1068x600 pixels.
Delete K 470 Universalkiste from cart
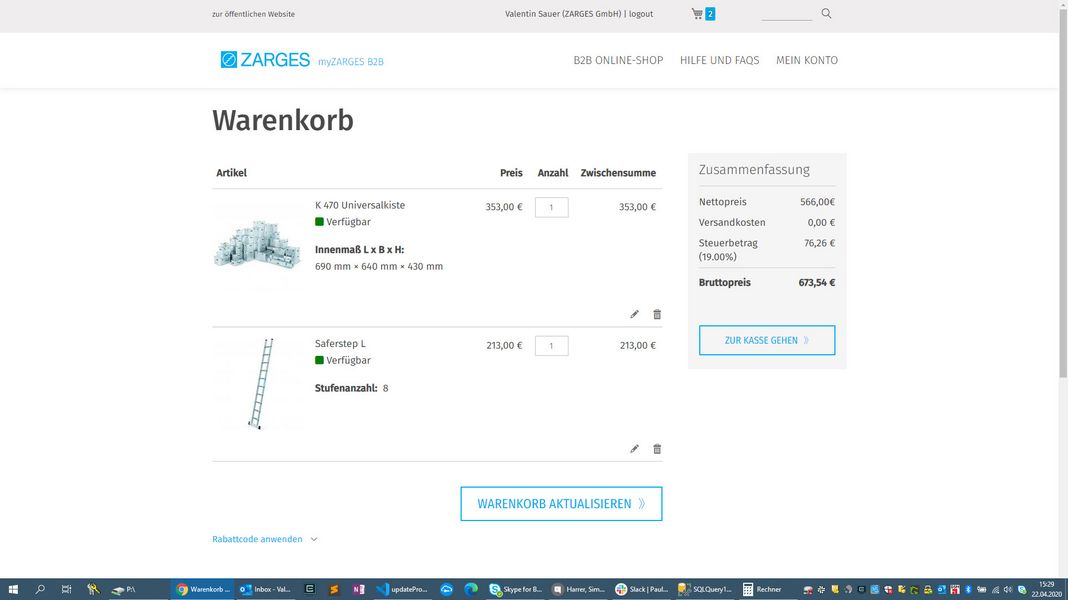[x=657, y=314]
